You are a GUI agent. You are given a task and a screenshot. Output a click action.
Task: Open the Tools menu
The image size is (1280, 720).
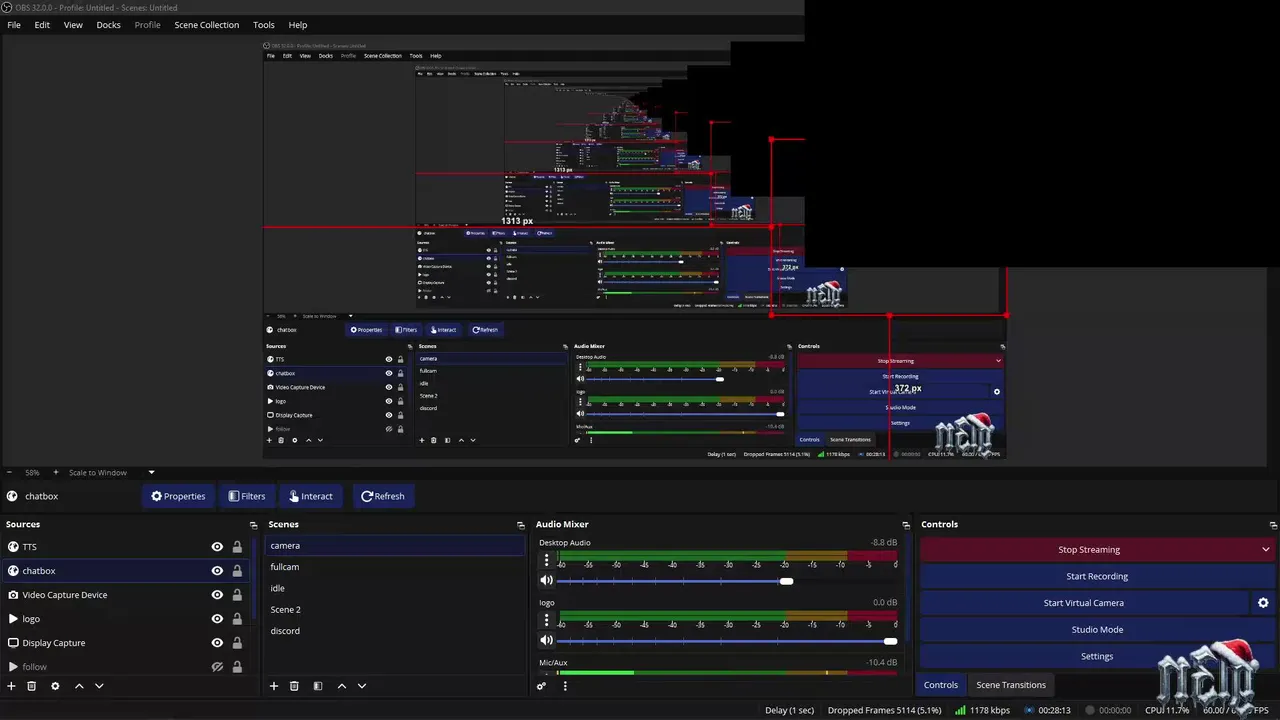(x=264, y=25)
